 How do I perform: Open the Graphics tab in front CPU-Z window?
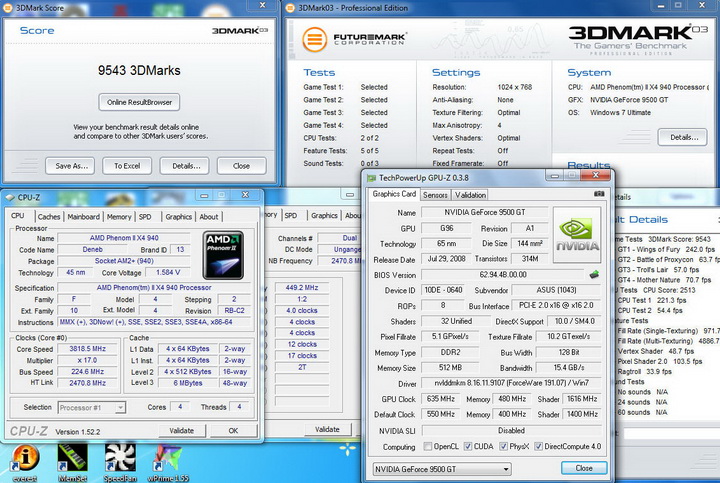tap(179, 217)
